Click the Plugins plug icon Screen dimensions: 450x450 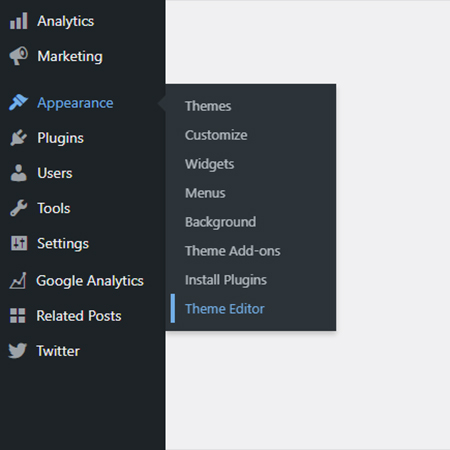[18, 138]
